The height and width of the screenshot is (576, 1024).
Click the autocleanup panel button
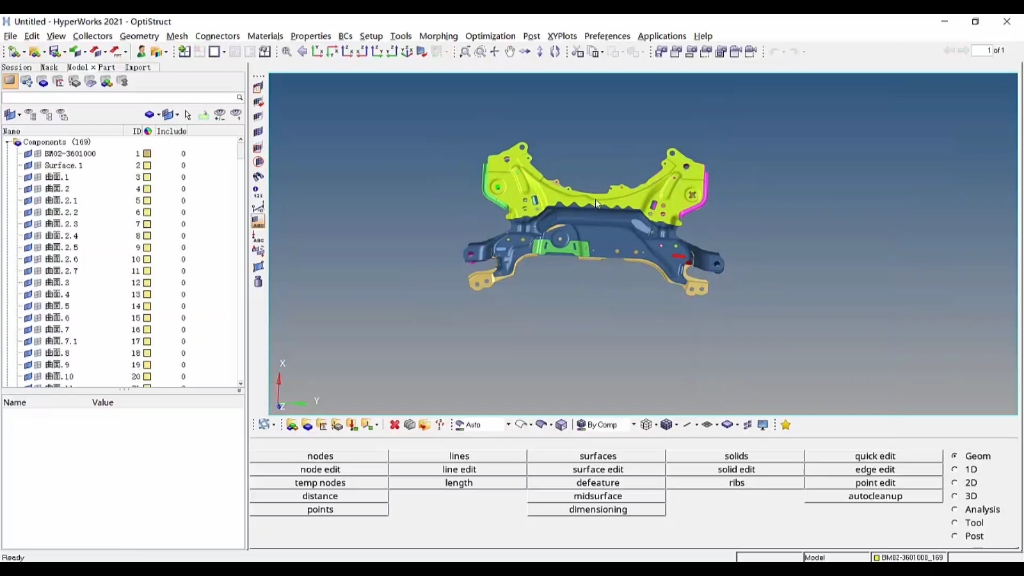coord(875,496)
